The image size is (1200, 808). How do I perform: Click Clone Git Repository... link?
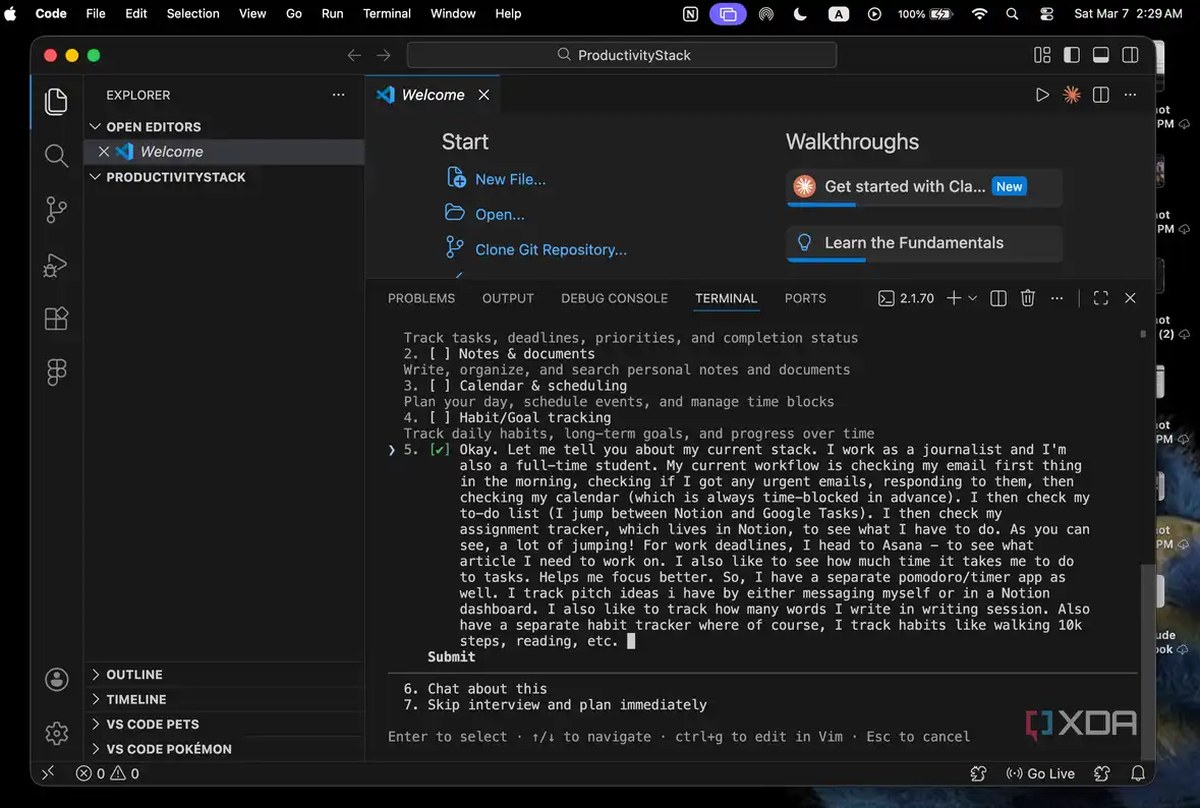click(551, 250)
